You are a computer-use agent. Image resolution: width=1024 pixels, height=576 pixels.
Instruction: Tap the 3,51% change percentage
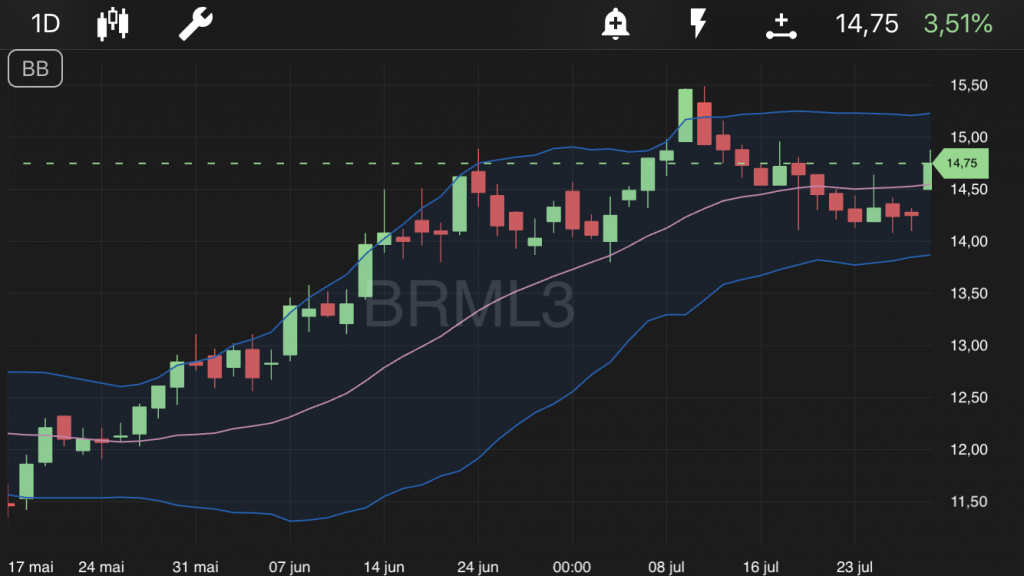click(958, 24)
